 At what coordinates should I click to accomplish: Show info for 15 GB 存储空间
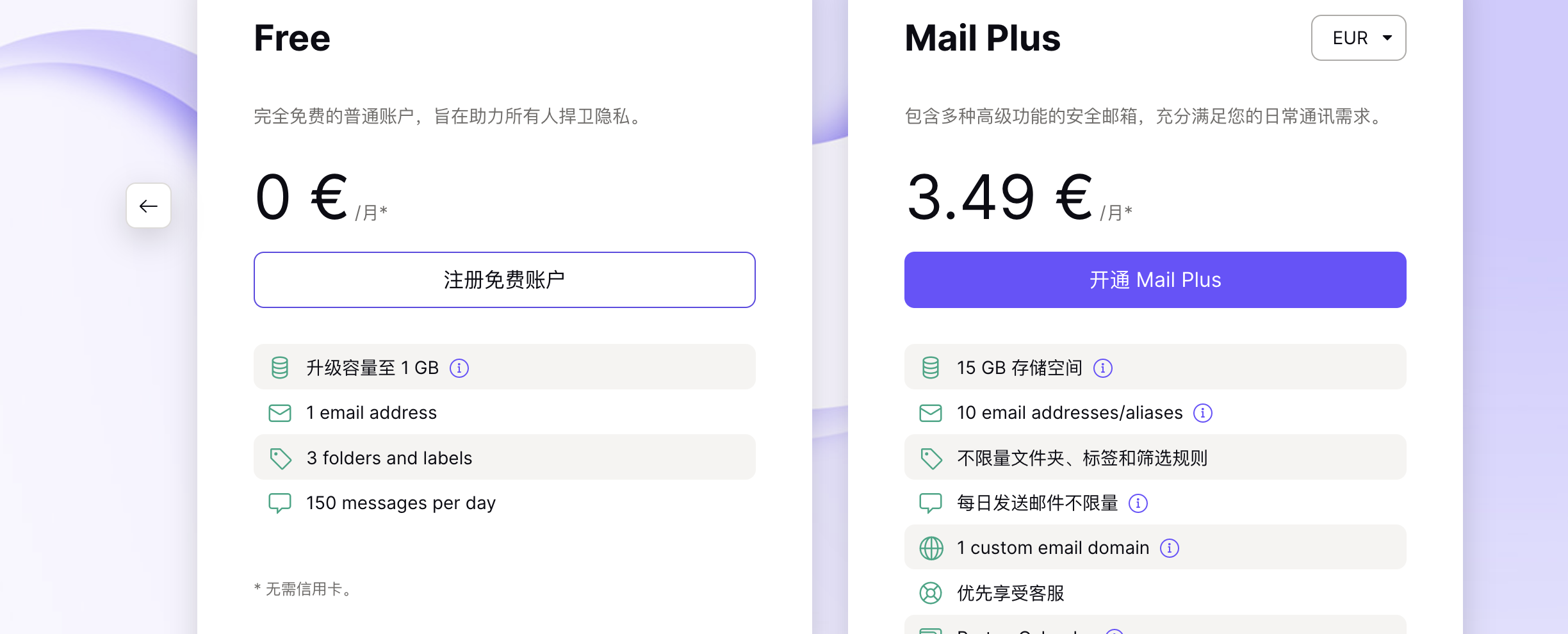tap(1103, 368)
